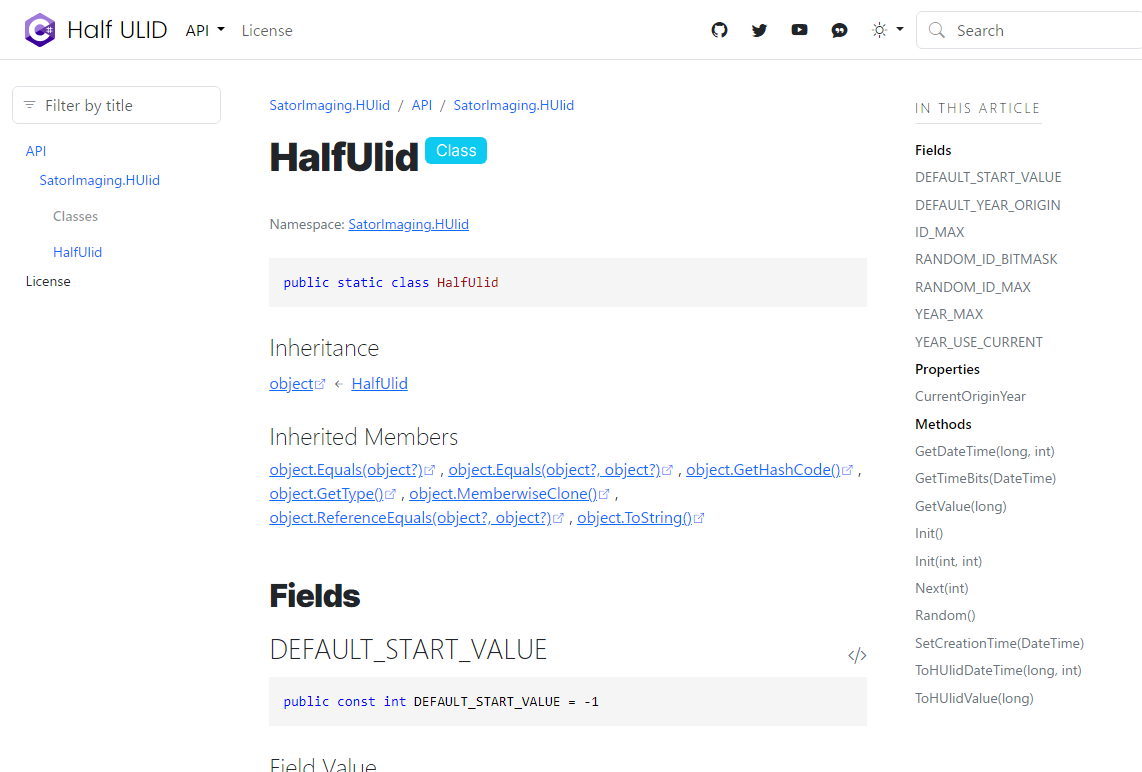
Task: Open HalfUlid link under Inheritance
Action: pos(379,384)
